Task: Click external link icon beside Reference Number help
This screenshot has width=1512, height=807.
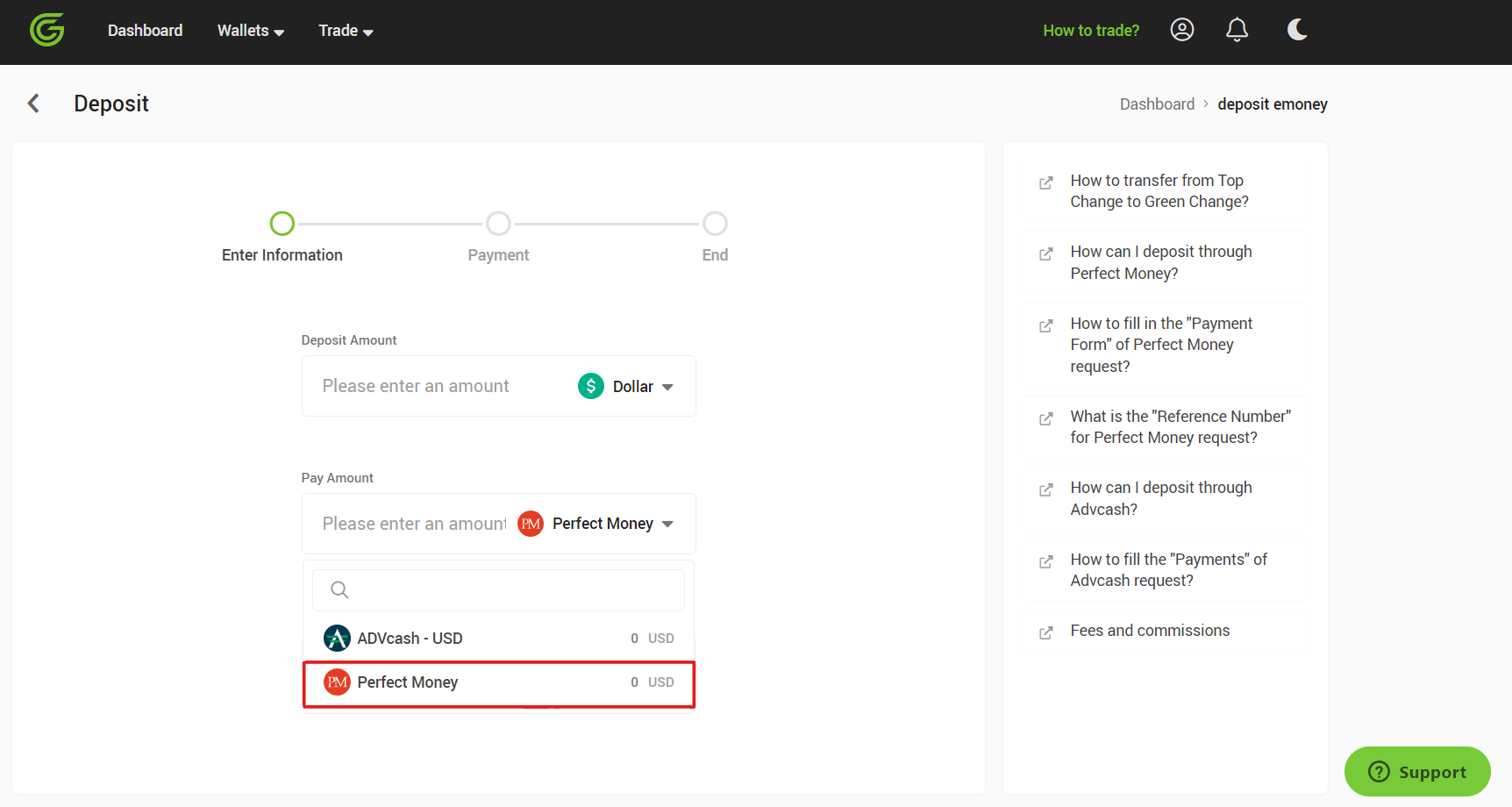Action: pos(1046,419)
